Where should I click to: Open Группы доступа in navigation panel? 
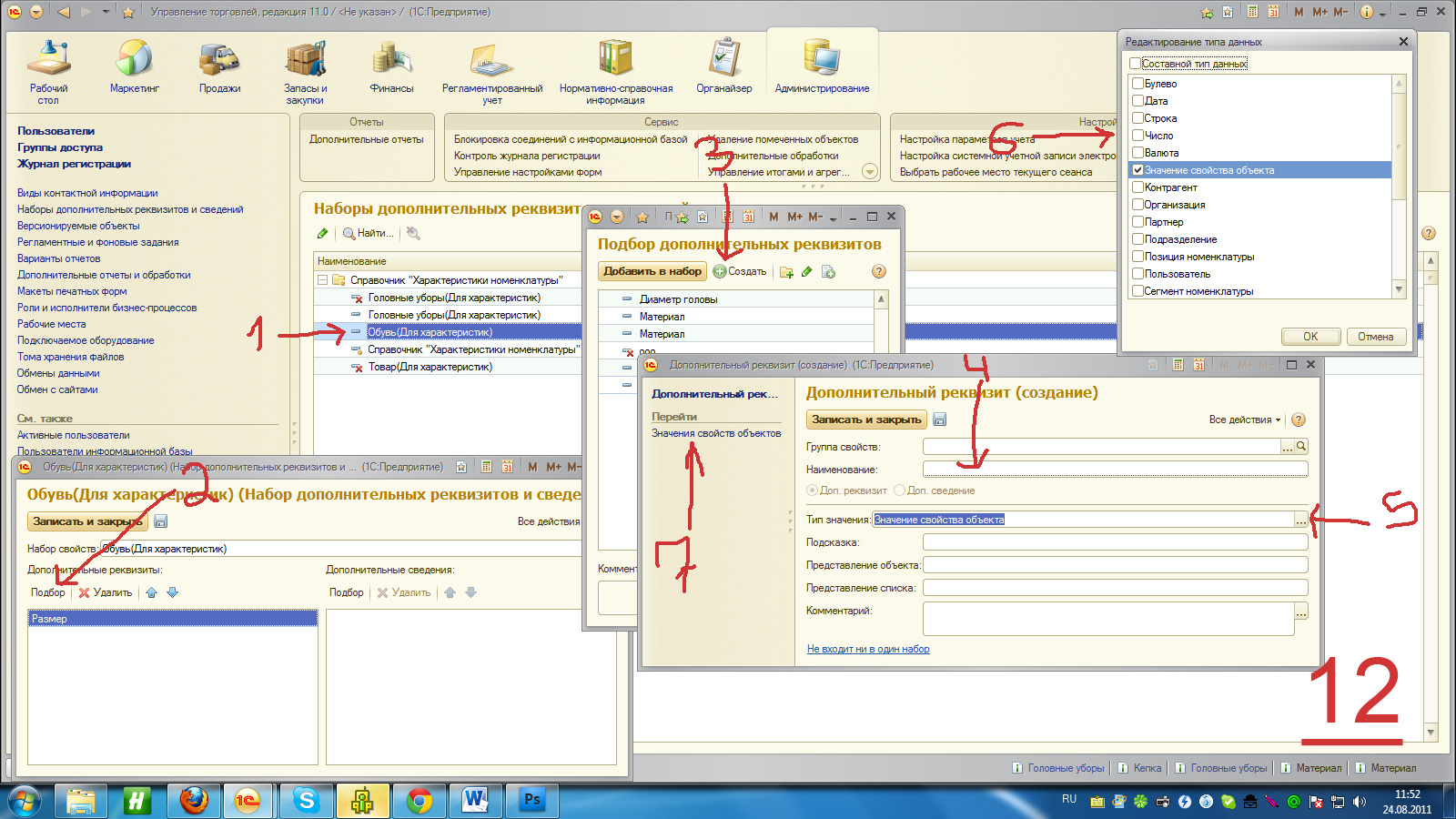(x=60, y=147)
